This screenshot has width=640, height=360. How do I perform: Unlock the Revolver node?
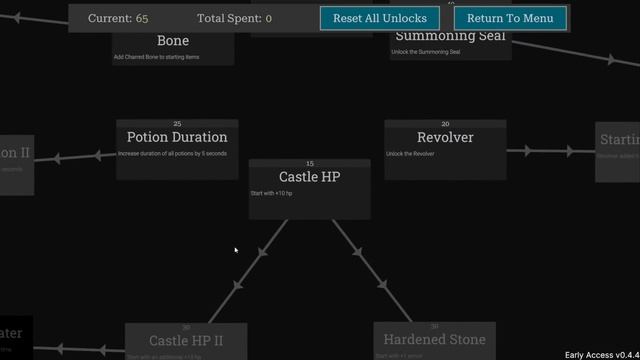[x=445, y=150]
